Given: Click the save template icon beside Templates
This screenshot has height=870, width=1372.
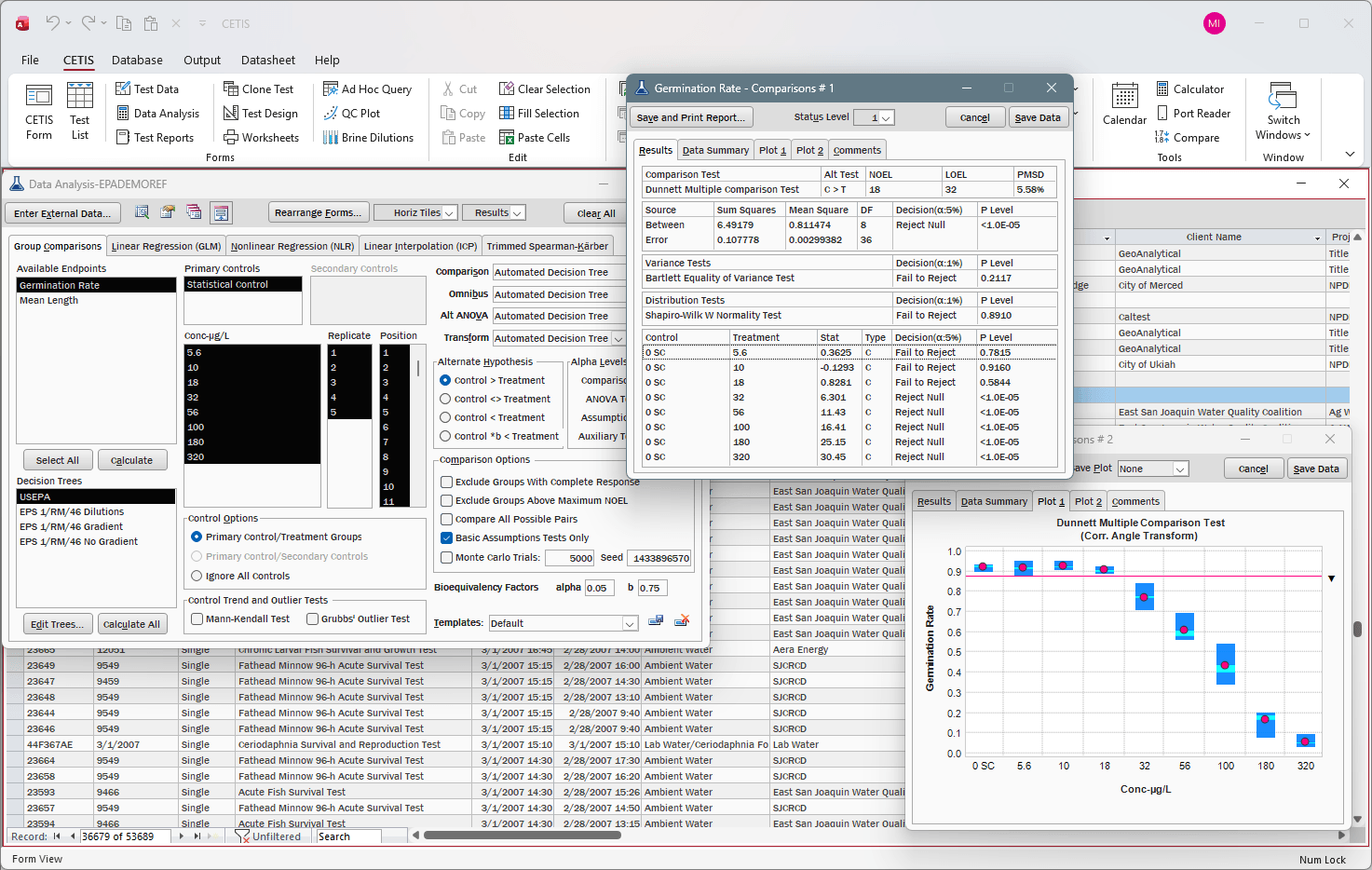Looking at the screenshot, I should pyautogui.click(x=656, y=620).
